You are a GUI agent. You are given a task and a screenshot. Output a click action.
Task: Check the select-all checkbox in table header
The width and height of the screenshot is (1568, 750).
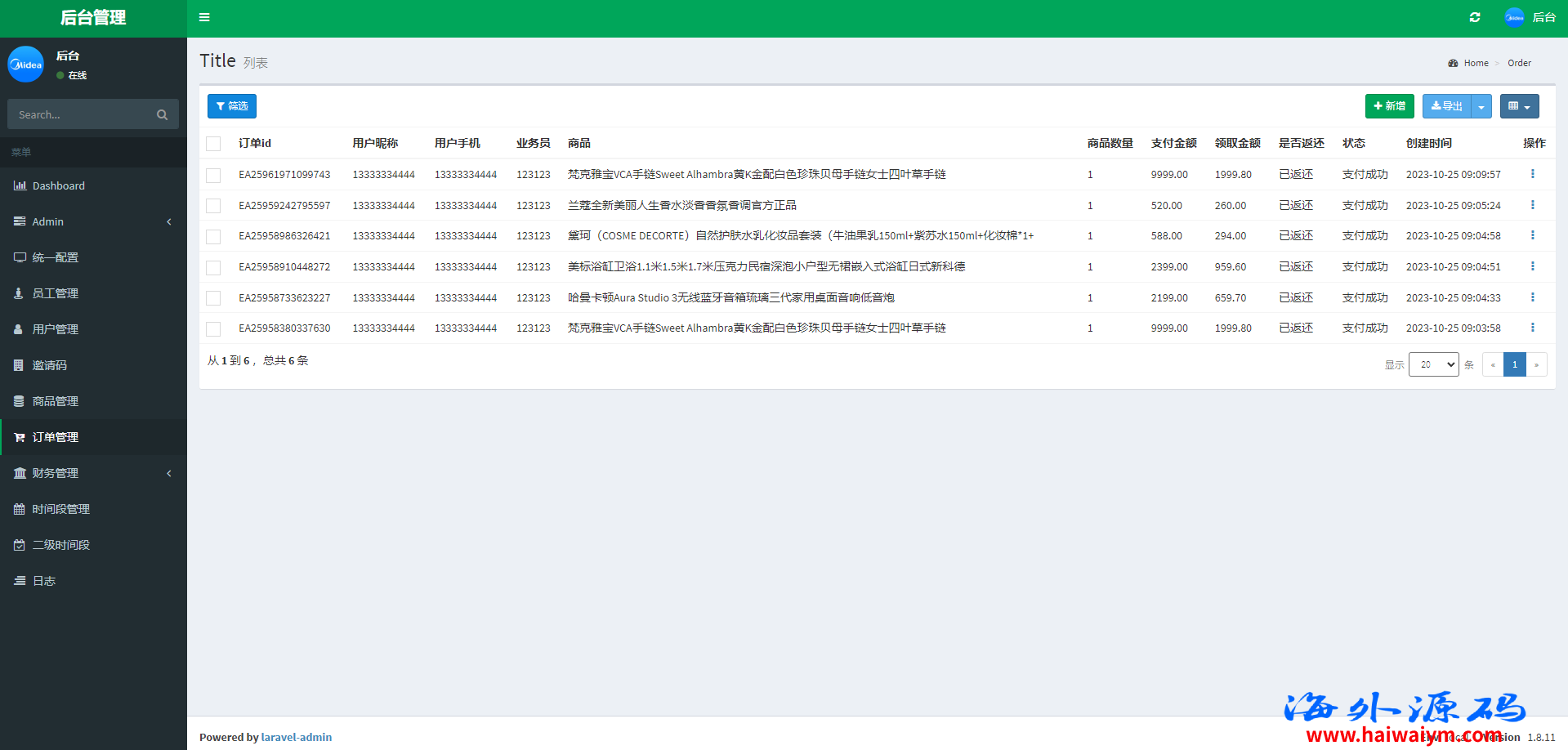pyautogui.click(x=213, y=144)
